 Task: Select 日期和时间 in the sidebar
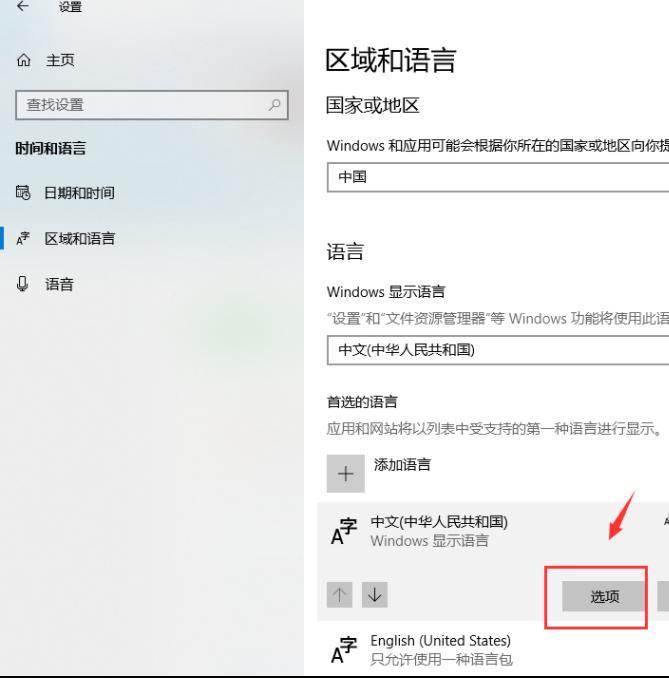pyautogui.click(x=79, y=193)
